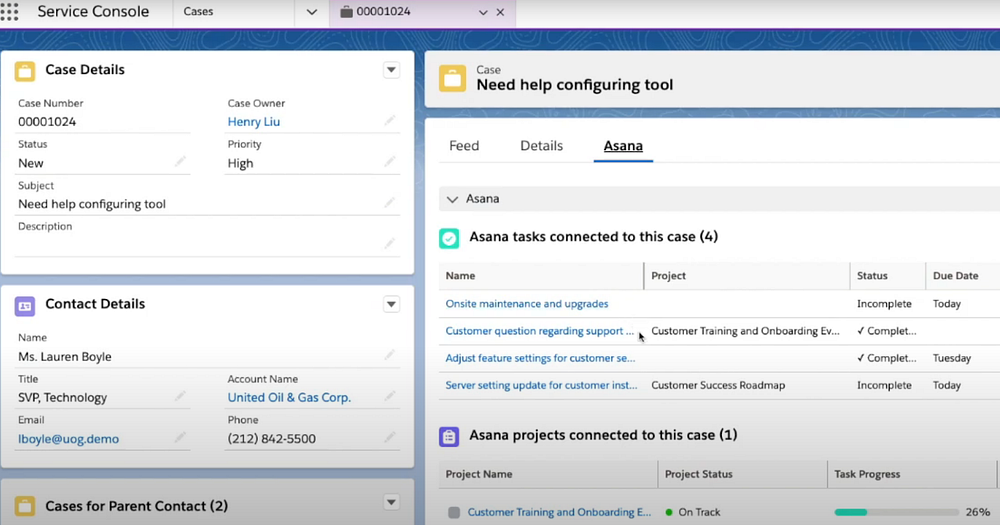Click the Cases for Parent Contact icon
The image size is (1000, 525).
25,507
